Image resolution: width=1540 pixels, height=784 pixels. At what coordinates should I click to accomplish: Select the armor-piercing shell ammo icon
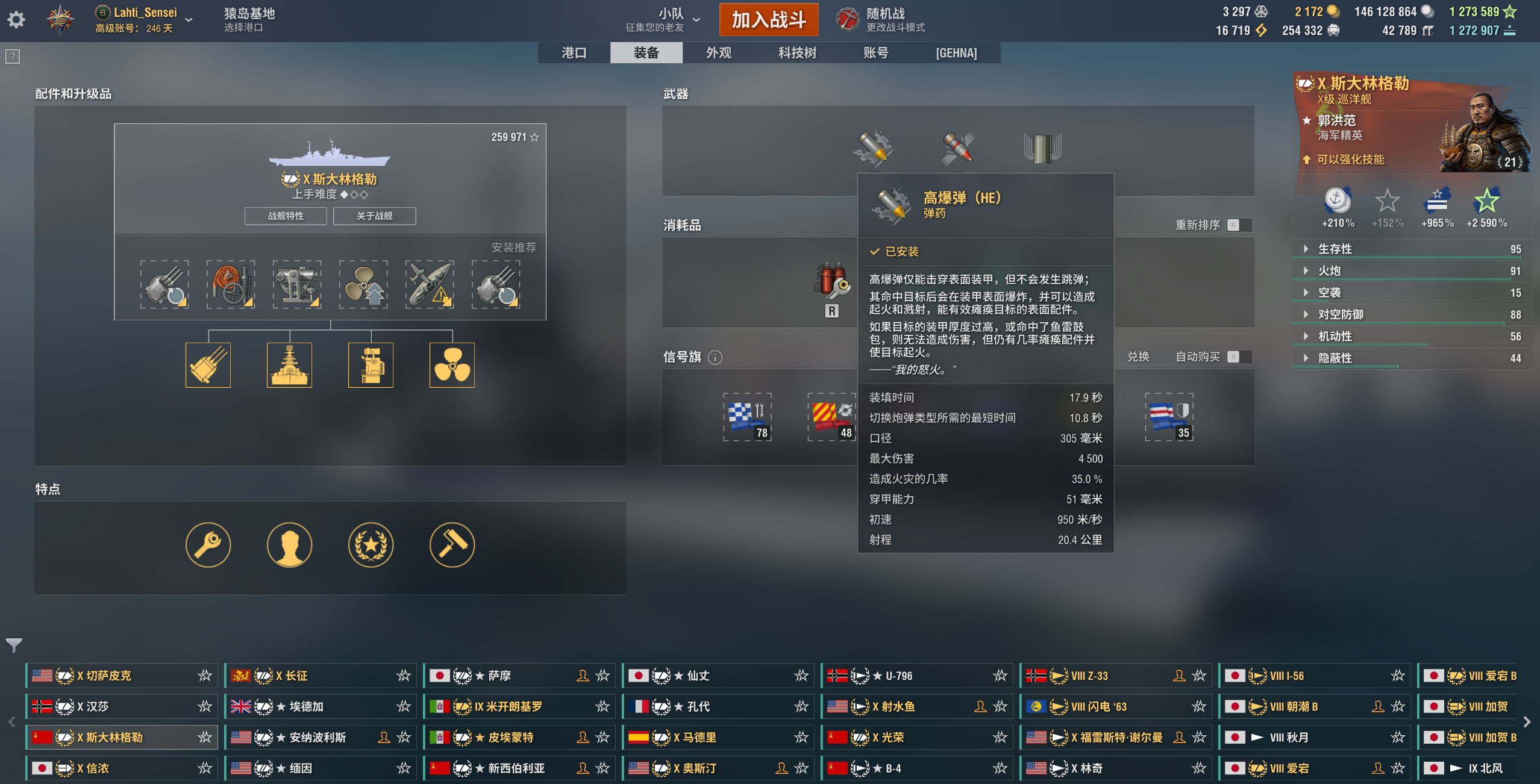957,148
